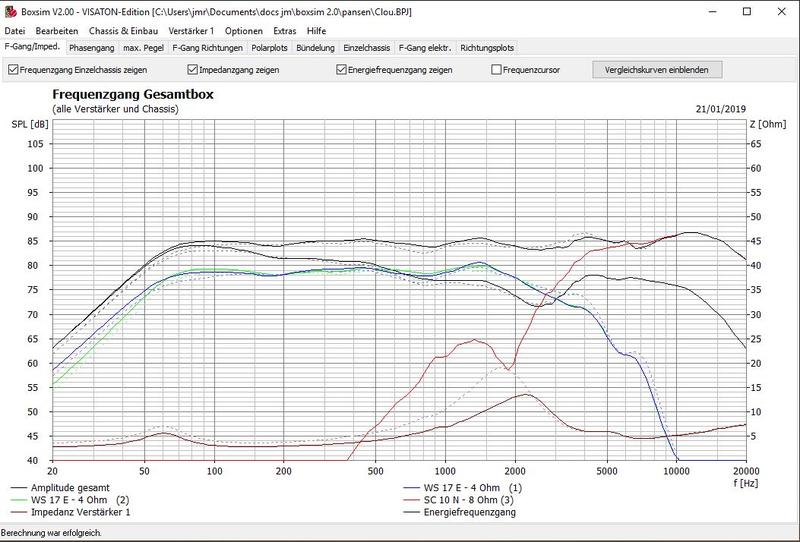Open the Bearbeiten menu
The height and width of the screenshot is (542, 800).
[x=56, y=31]
